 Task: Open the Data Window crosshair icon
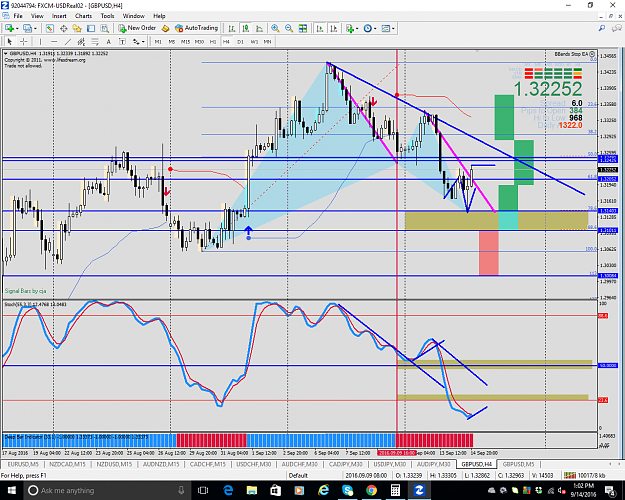(x=63, y=28)
